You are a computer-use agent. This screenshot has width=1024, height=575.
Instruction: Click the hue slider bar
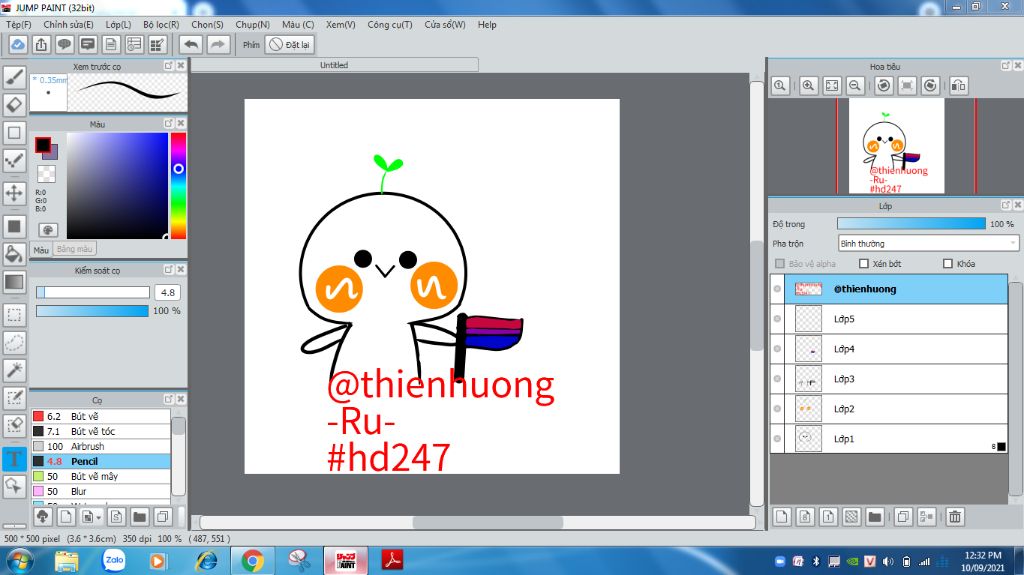coord(178,186)
